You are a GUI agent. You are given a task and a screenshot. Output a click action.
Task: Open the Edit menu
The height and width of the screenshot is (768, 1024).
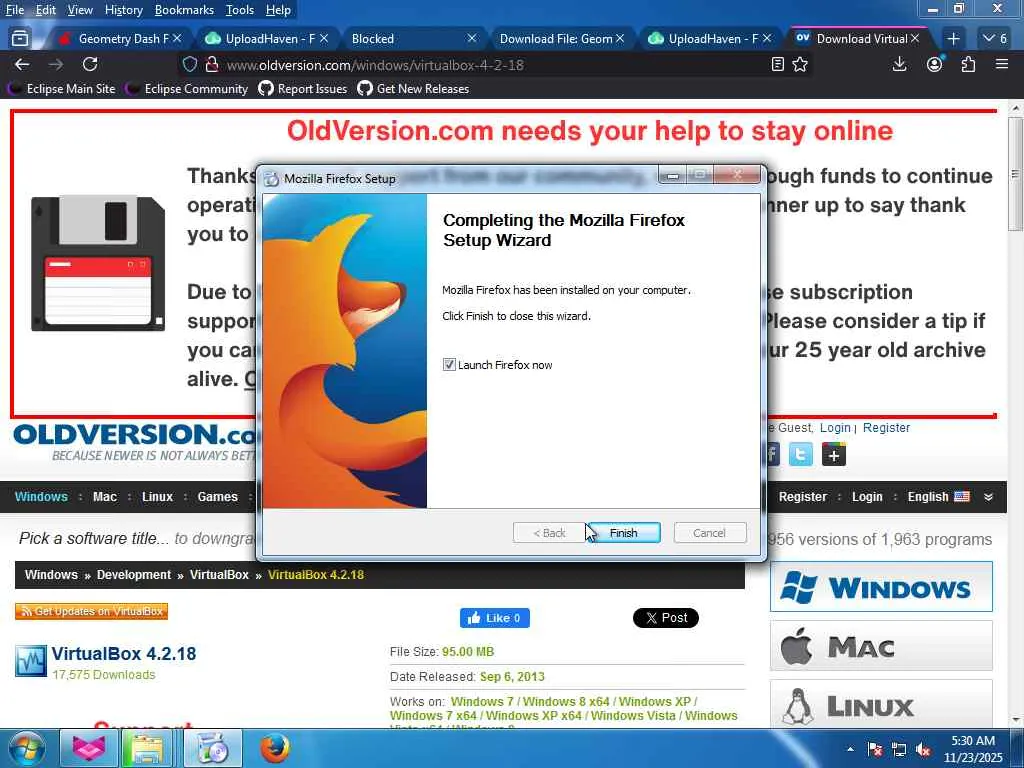46,10
